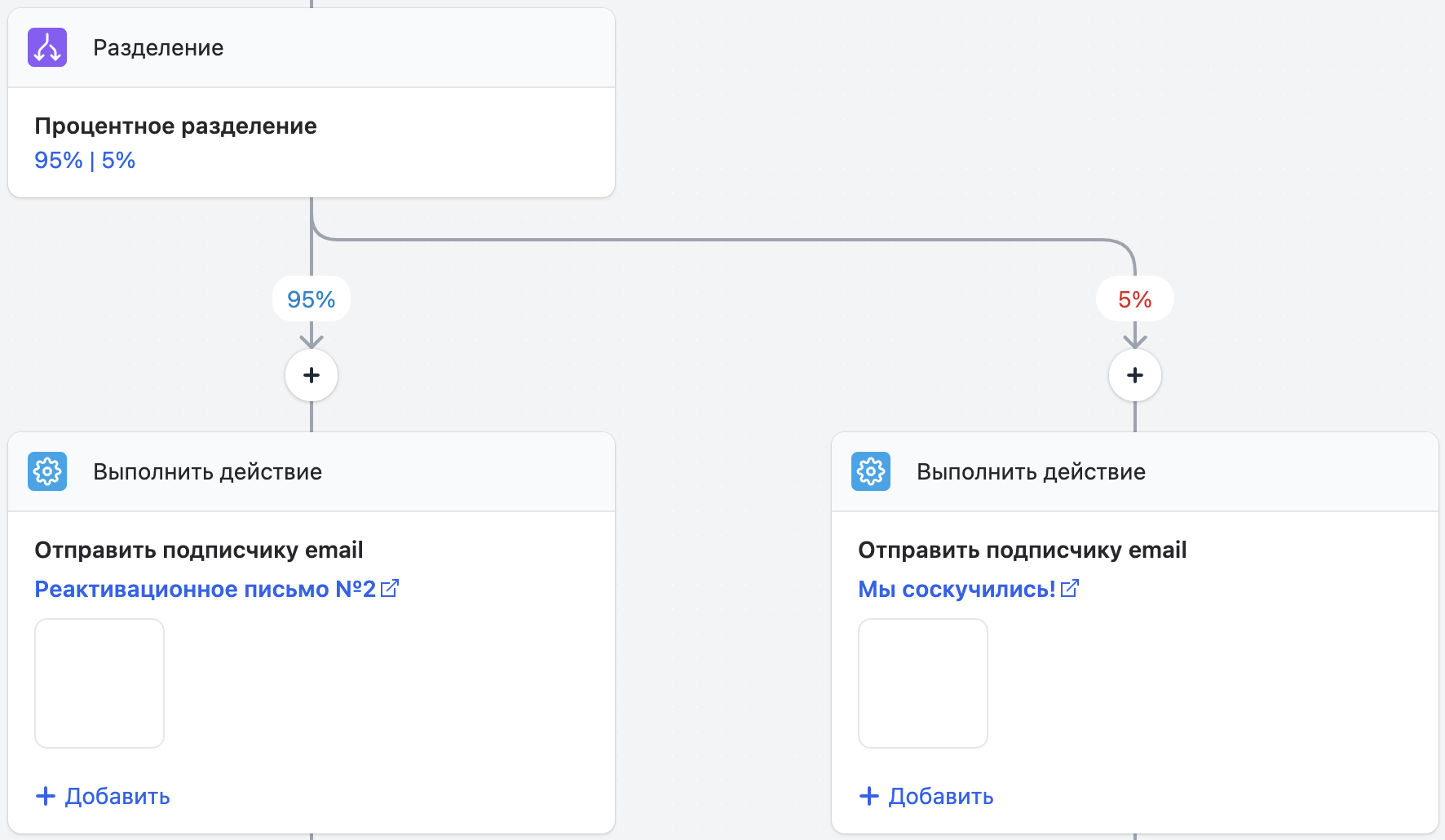Open external link icon next to Реактивационное письмо №2

click(390, 588)
